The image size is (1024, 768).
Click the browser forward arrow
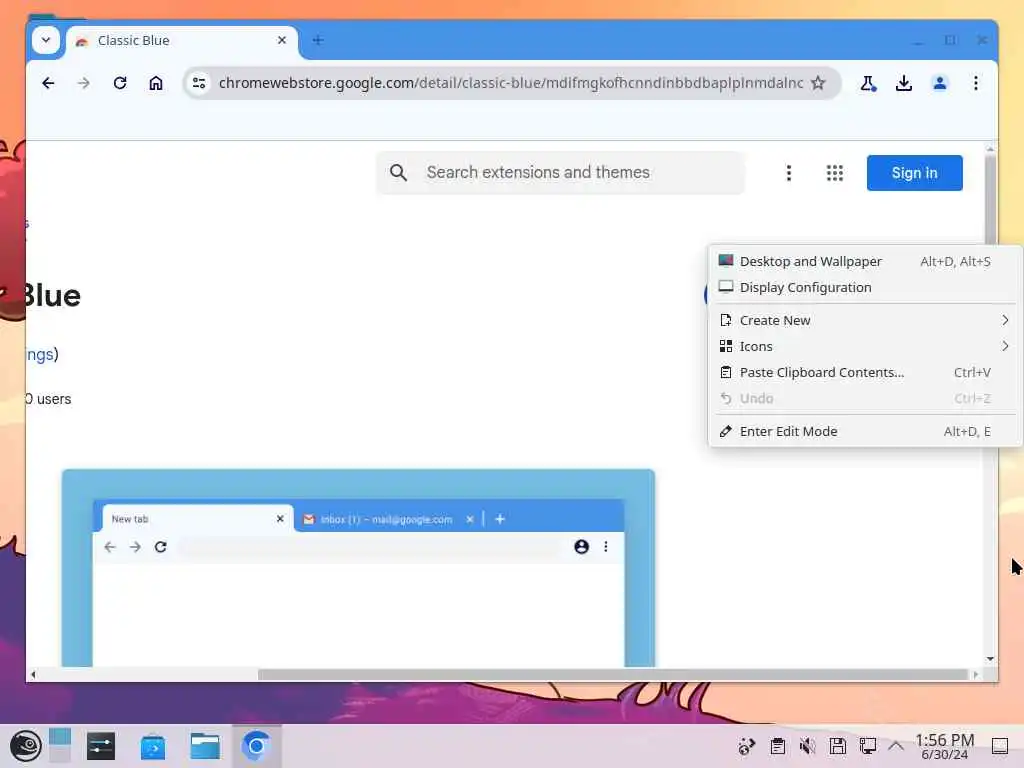(84, 83)
